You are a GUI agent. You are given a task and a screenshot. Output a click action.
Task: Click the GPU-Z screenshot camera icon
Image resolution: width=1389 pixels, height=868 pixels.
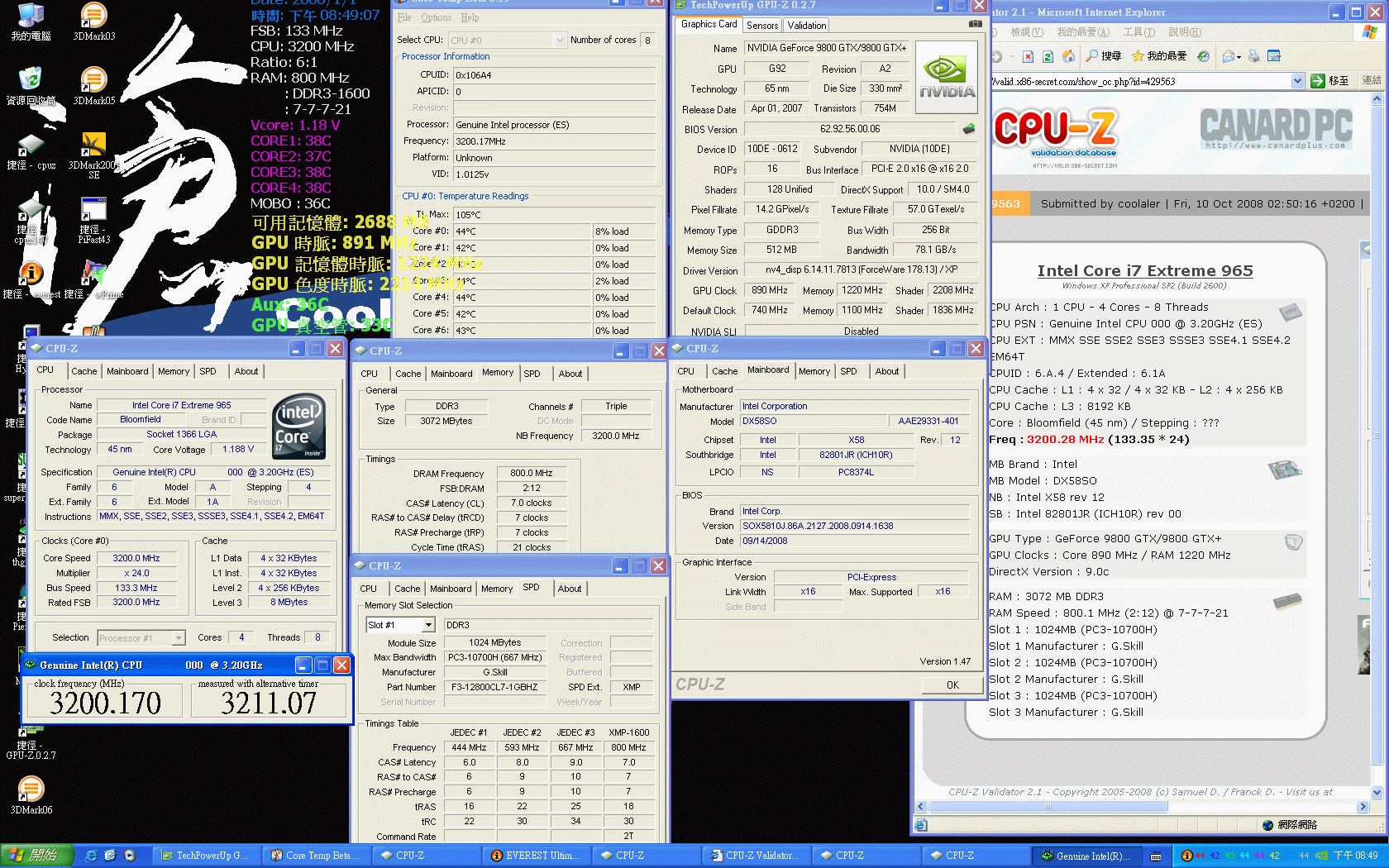tap(976, 24)
